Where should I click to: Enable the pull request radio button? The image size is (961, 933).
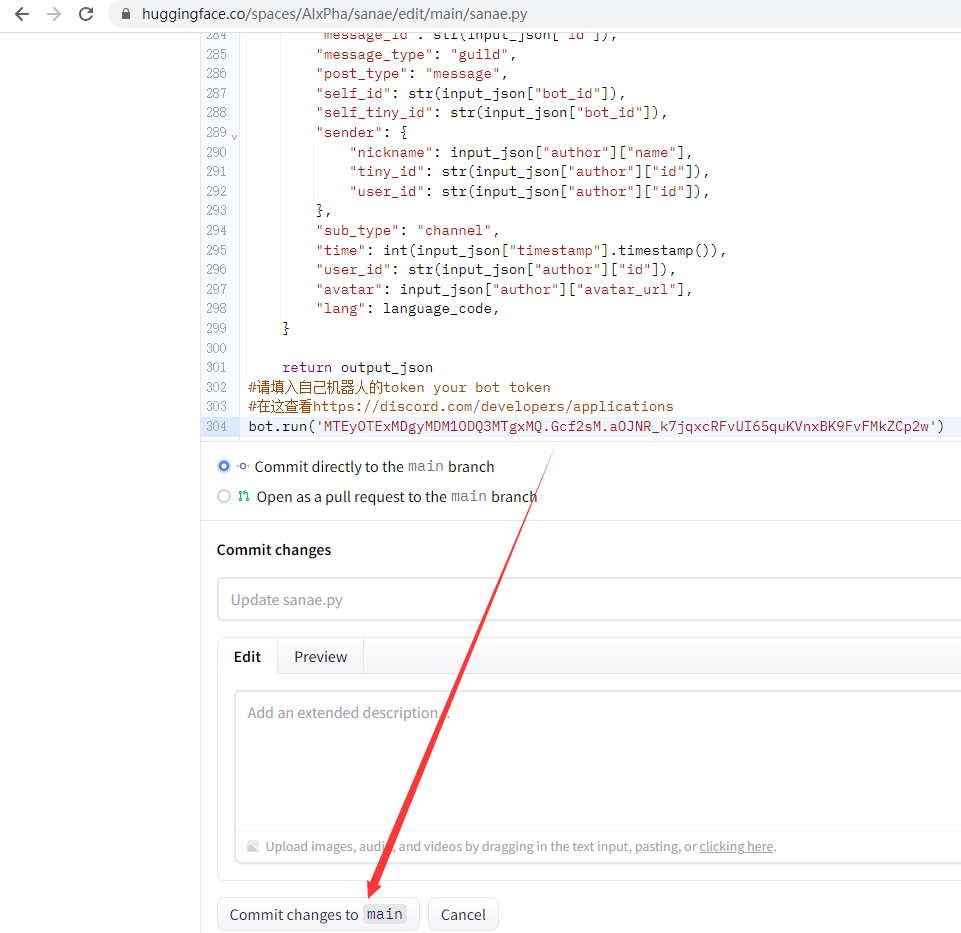(x=224, y=495)
